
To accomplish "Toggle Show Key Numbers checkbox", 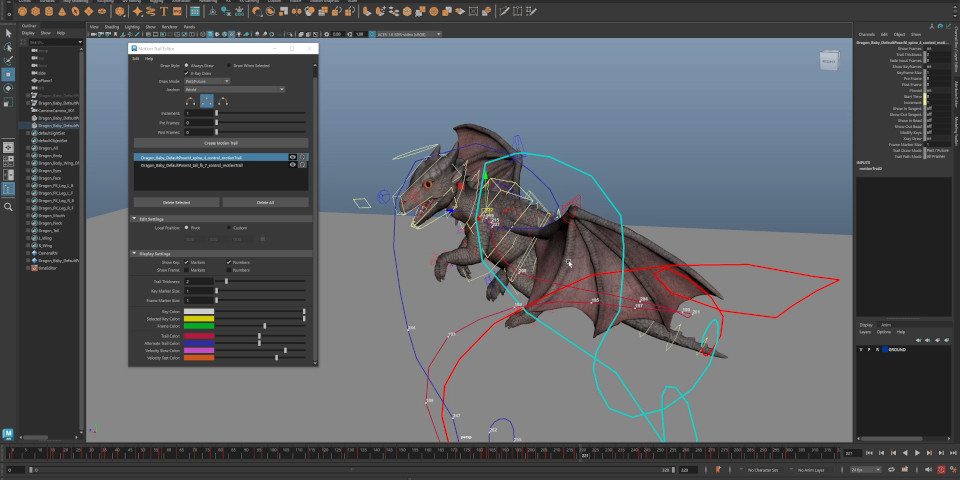I will pos(229,262).
